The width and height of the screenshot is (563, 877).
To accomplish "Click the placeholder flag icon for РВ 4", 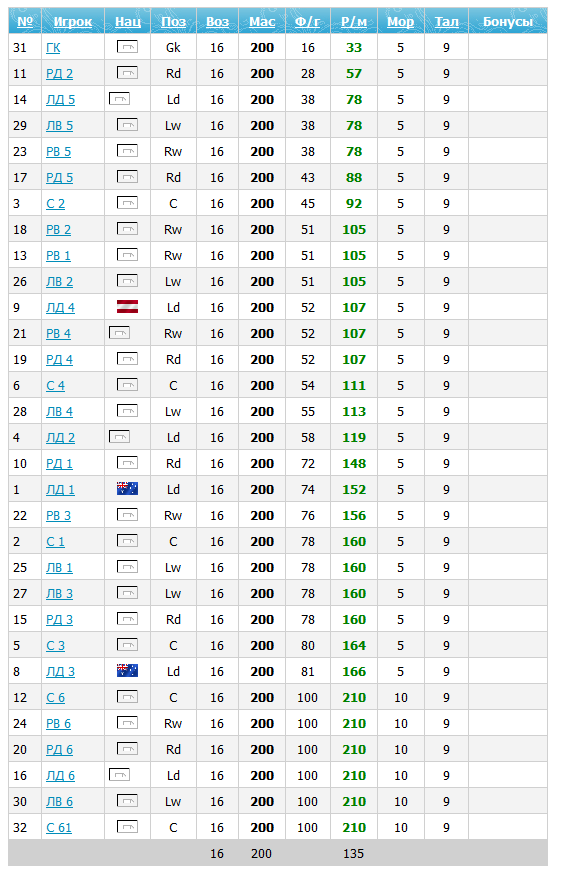I will point(119,333).
